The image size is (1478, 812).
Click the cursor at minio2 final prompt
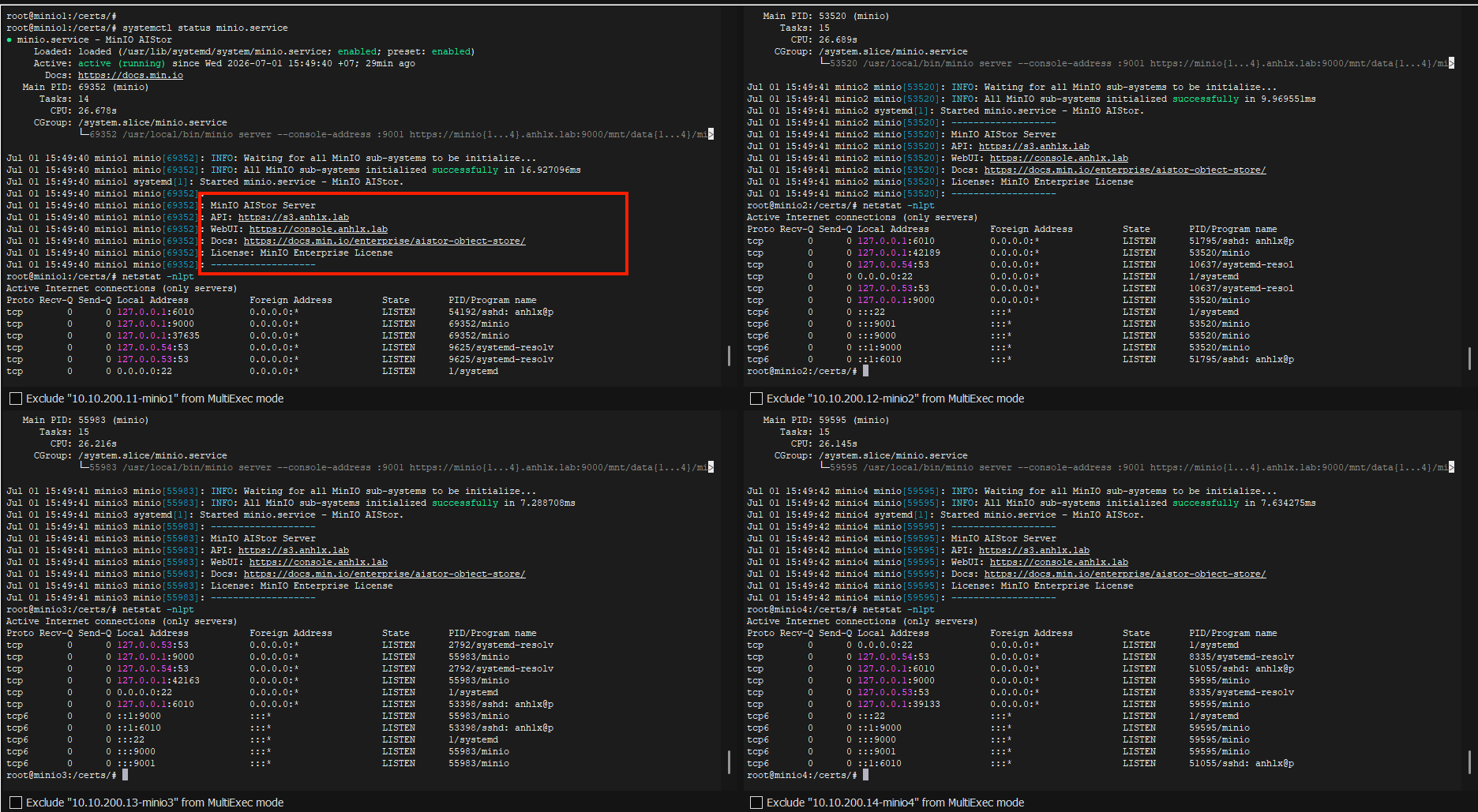click(x=865, y=371)
